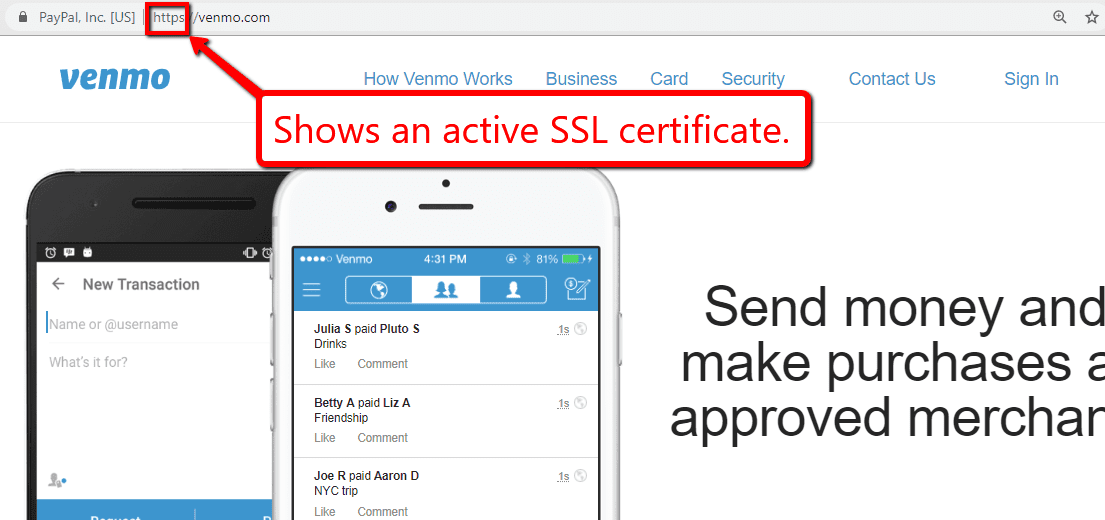Click the Bluetooth icon in iPhone status bar

click(x=525, y=259)
